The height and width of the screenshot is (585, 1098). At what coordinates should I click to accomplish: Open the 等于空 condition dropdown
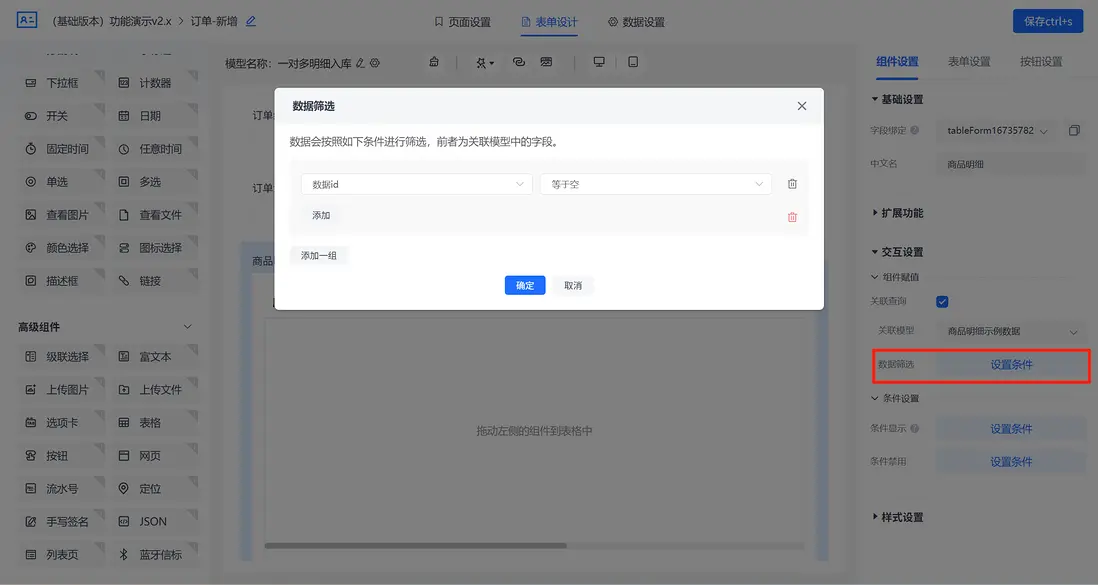(655, 185)
